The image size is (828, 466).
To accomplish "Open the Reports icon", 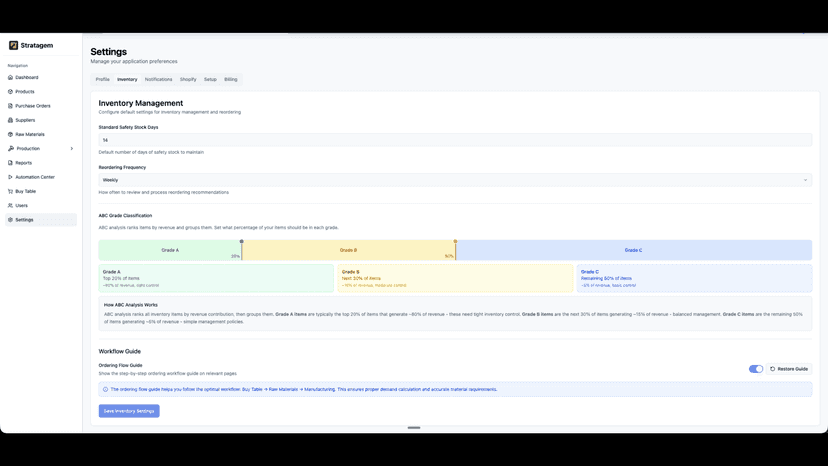I will tap(11, 163).
